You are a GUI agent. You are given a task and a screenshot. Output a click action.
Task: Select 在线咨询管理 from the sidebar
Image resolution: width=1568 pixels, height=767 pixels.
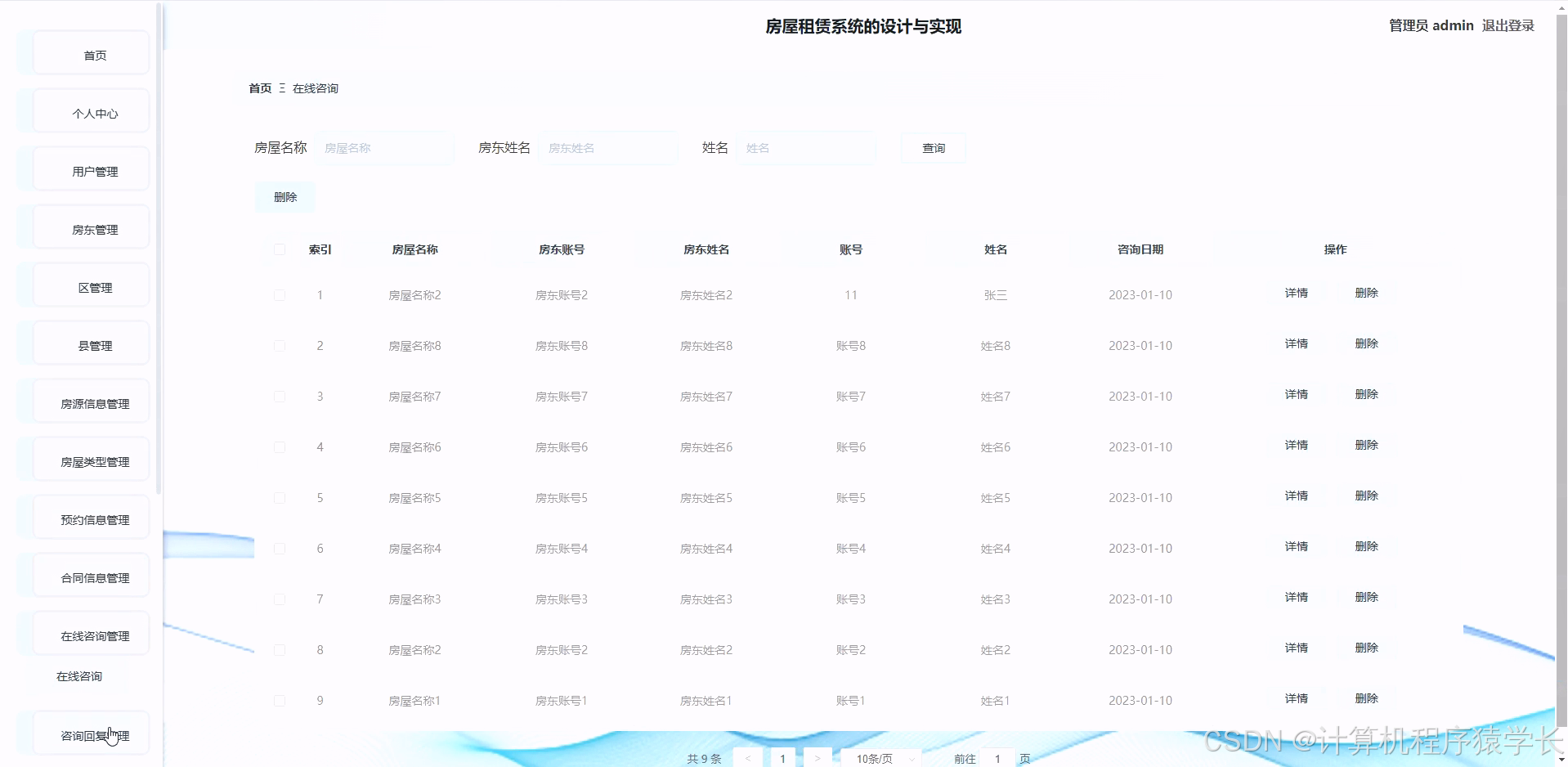coord(90,635)
